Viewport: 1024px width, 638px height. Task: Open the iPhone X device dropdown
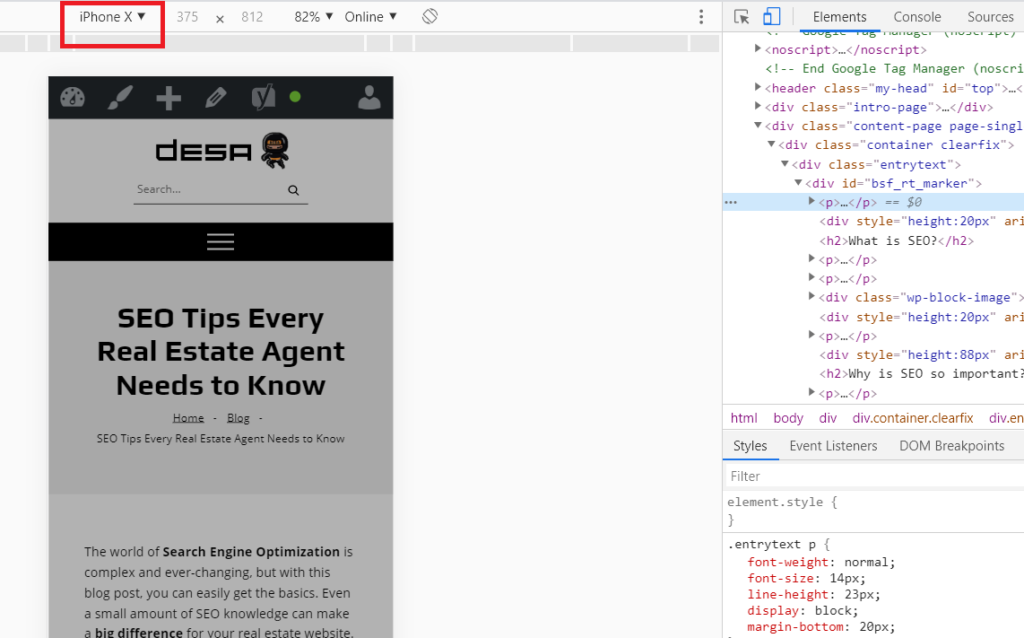112,17
